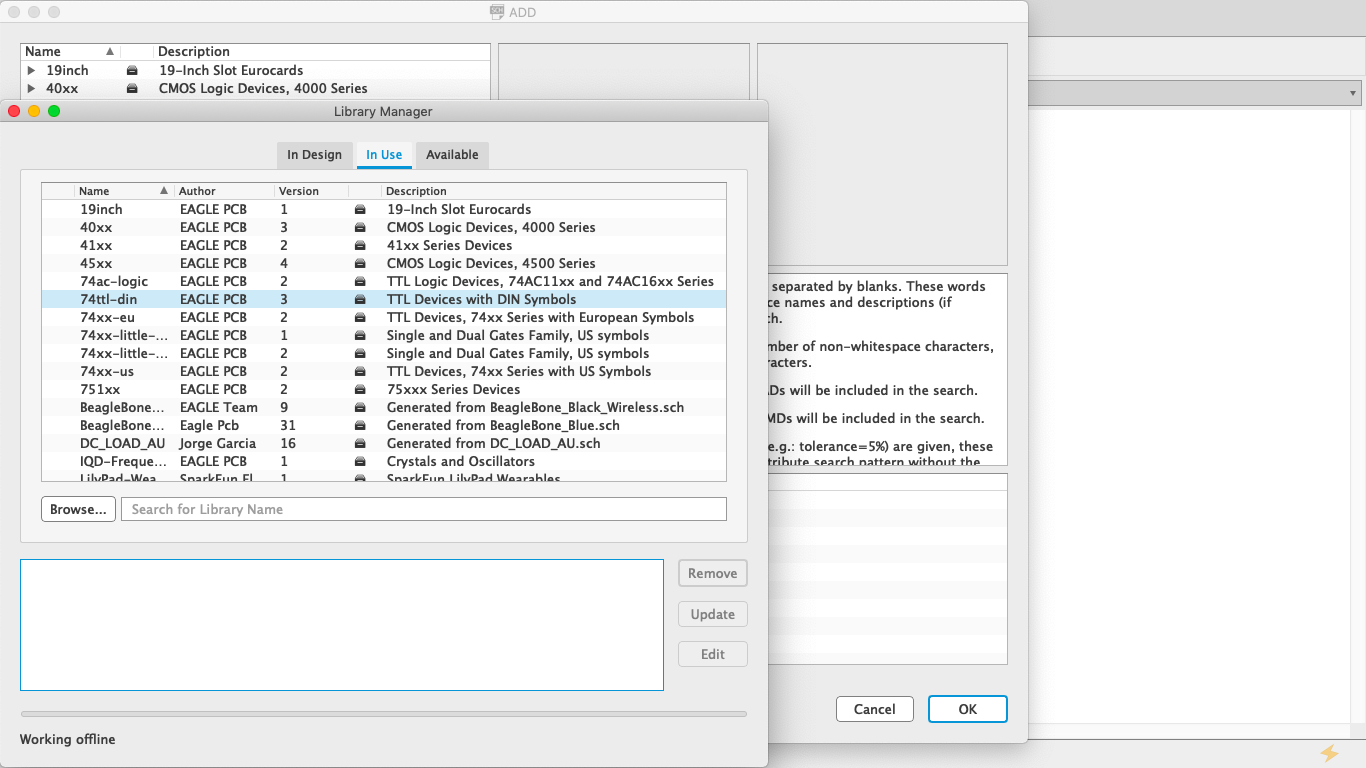The image size is (1366, 768).
Task: Select the 74xx-us library row
Action: tap(384, 372)
